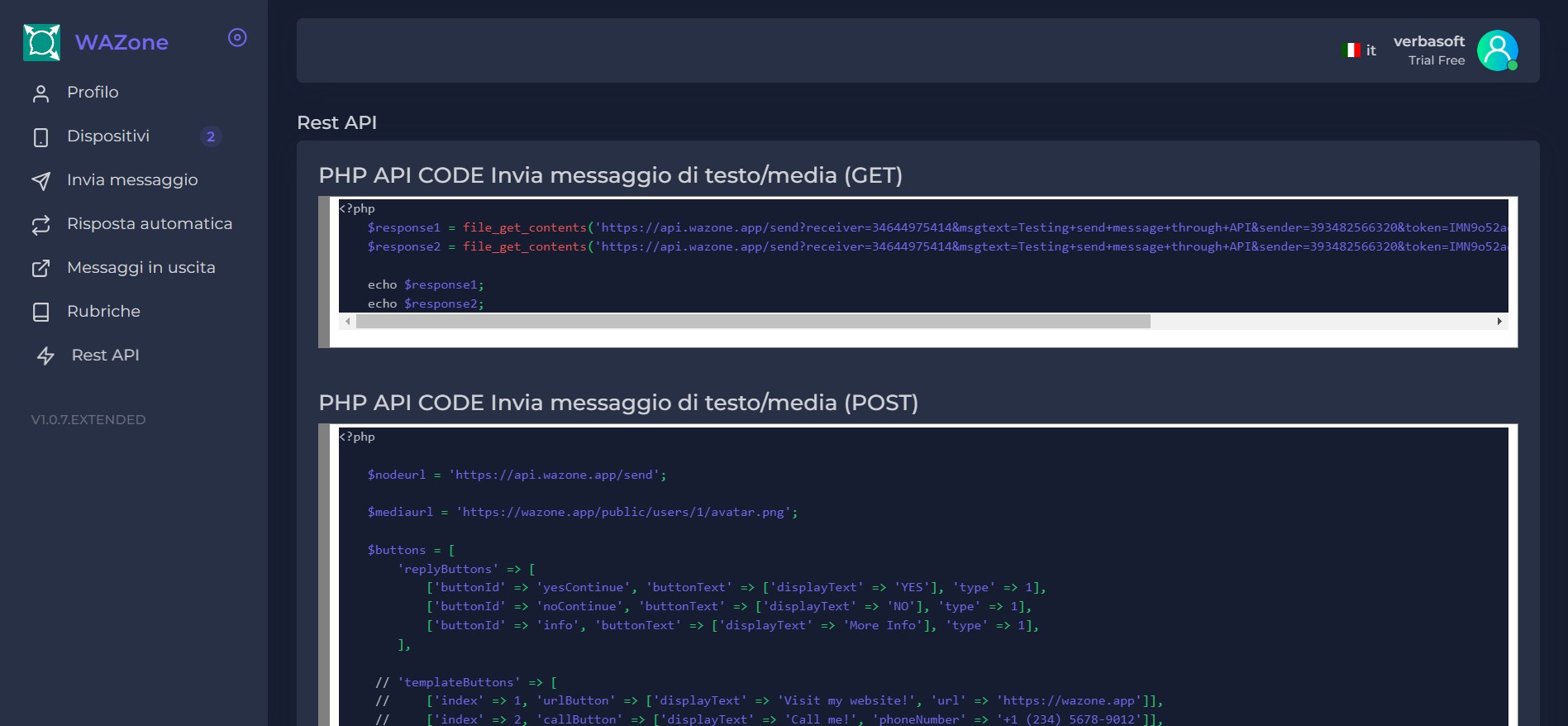Click the 'More Info' button code line
The height and width of the screenshot is (726, 1568).
coord(732,625)
